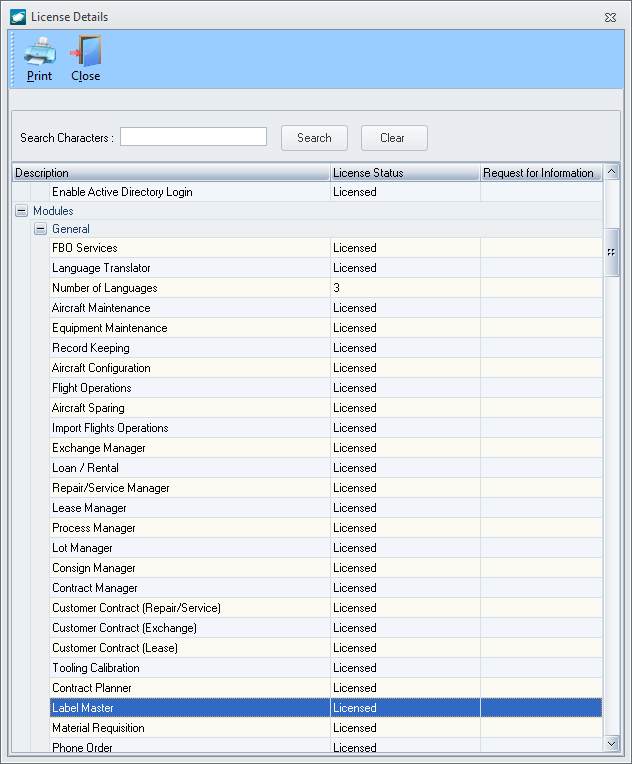
Task: Click the value 3 for Number of Languages
Action: [336, 288]
